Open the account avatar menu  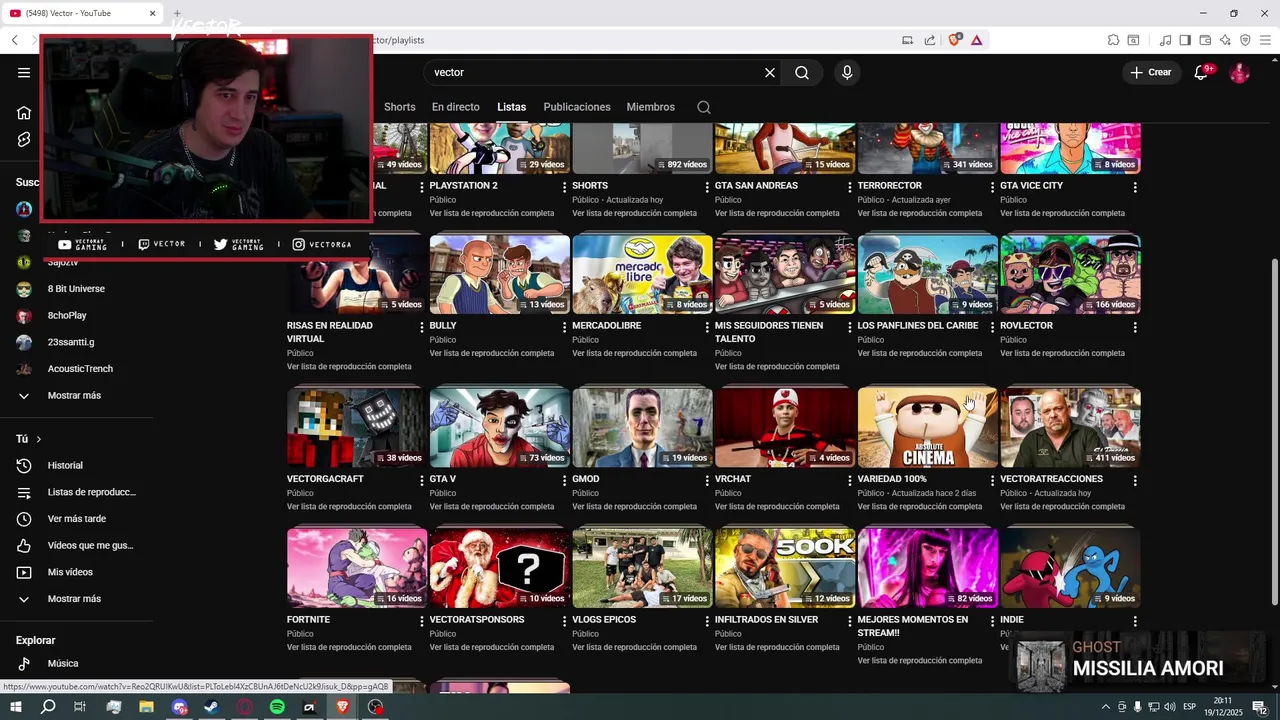(1240, 72)
